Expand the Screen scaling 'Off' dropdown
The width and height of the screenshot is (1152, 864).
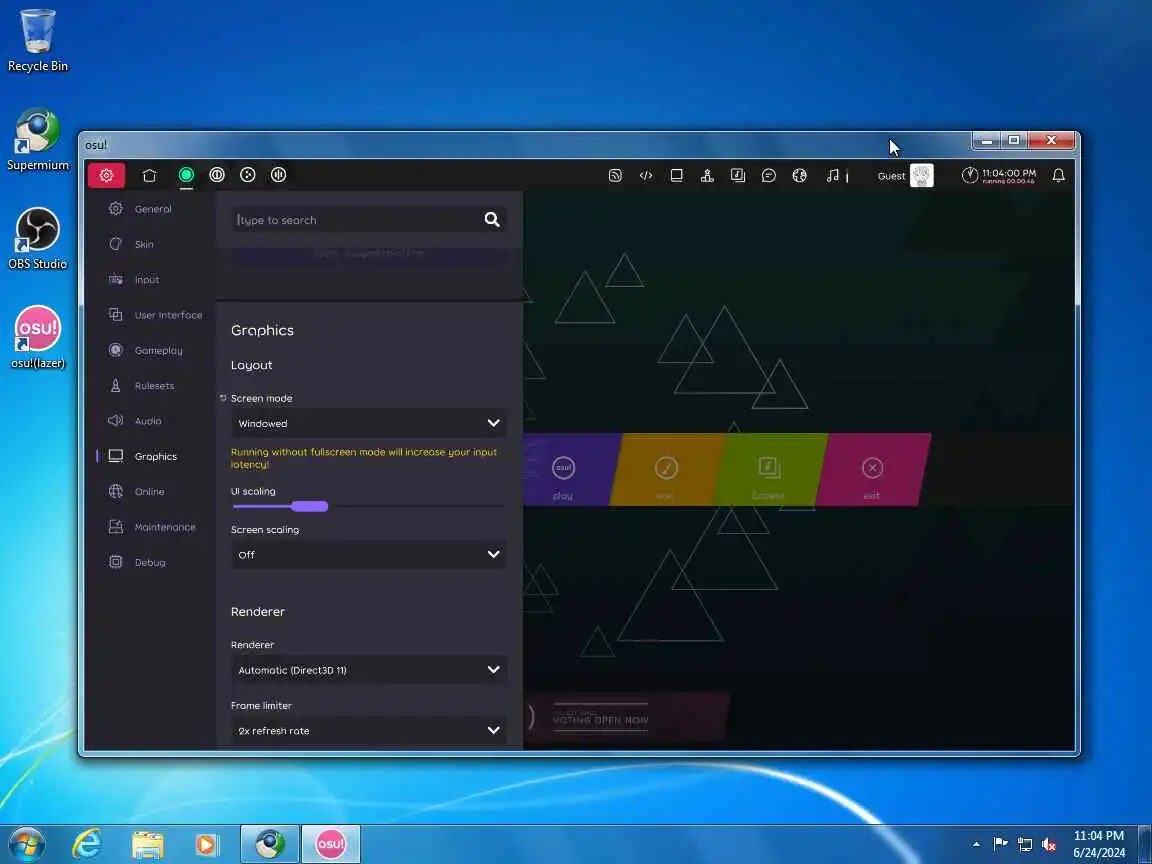point(369,555)
